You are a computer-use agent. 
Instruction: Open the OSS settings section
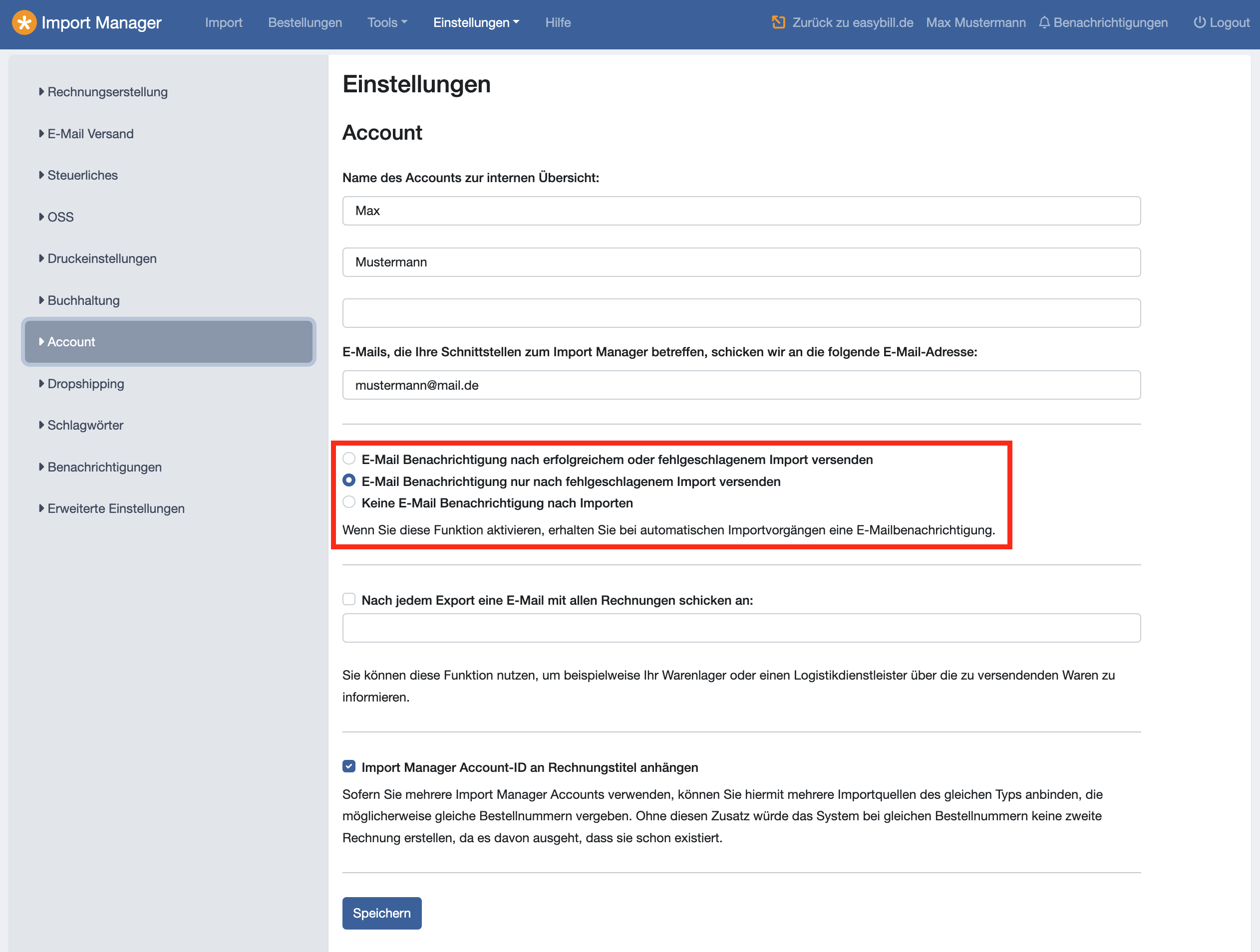click(60, 217)
